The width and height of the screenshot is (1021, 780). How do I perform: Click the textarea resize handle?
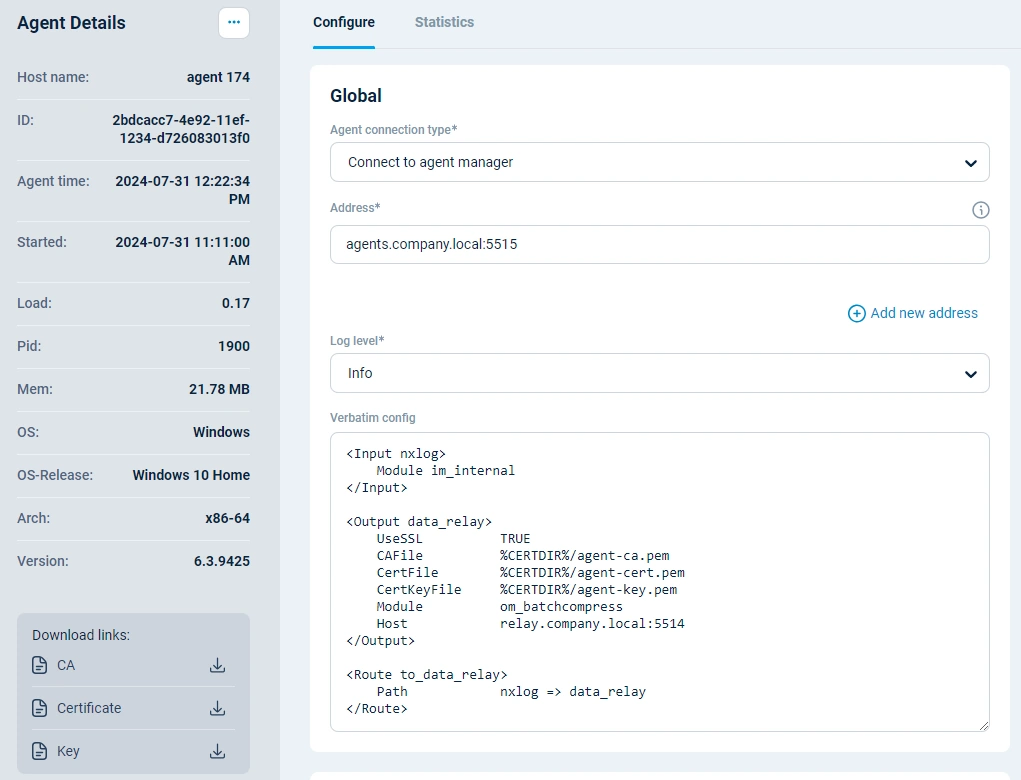[x=984, y=725]
